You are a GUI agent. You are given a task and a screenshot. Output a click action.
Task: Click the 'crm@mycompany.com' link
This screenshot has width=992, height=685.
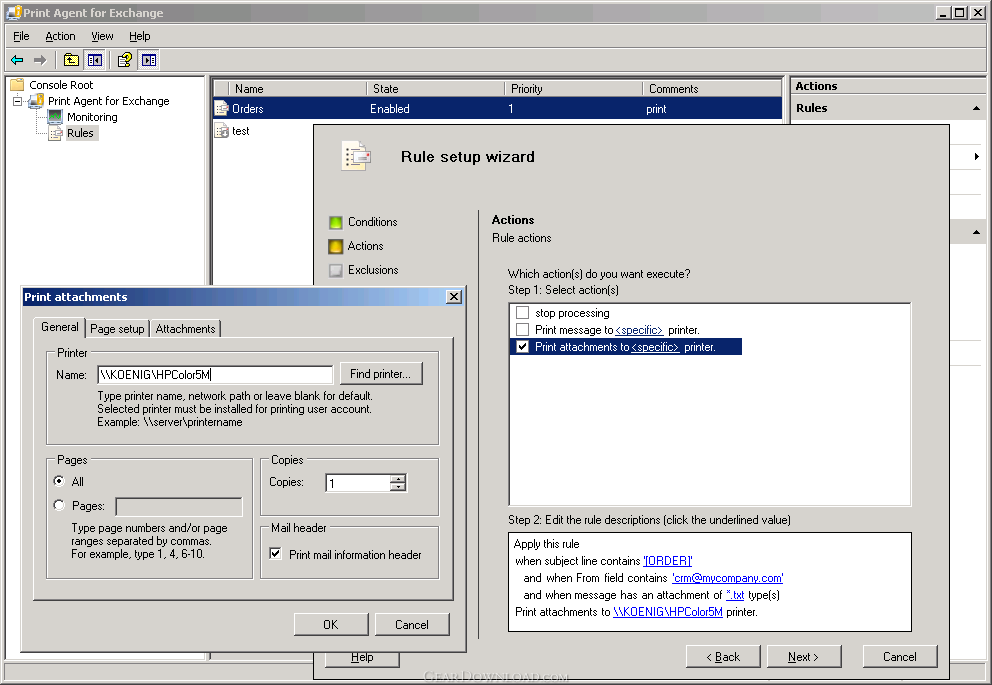tap(728, 577)
